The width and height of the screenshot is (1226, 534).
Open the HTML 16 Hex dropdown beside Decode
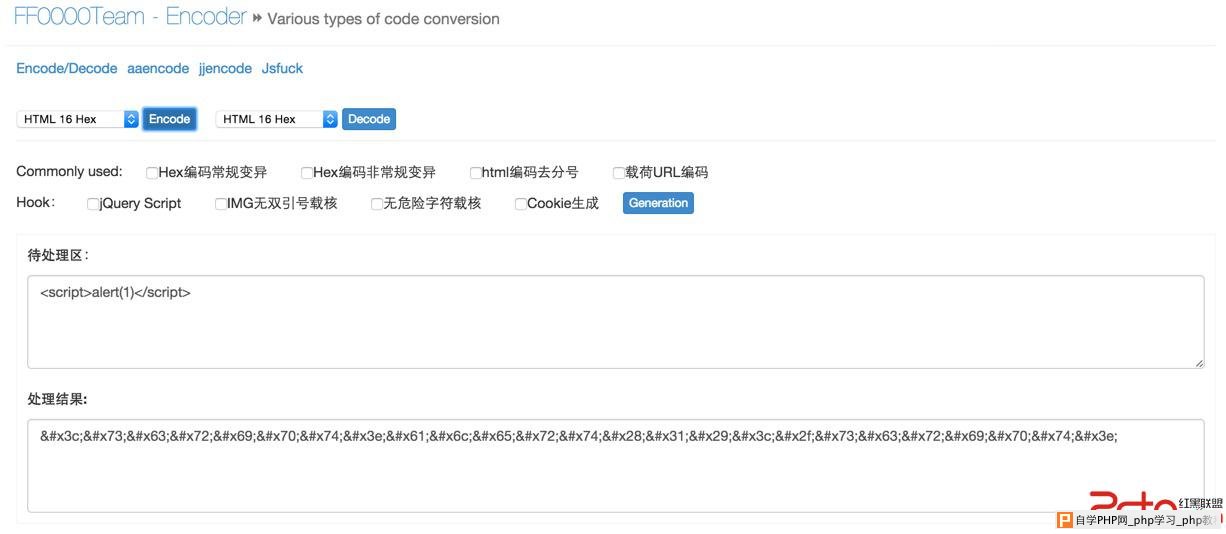277,119
